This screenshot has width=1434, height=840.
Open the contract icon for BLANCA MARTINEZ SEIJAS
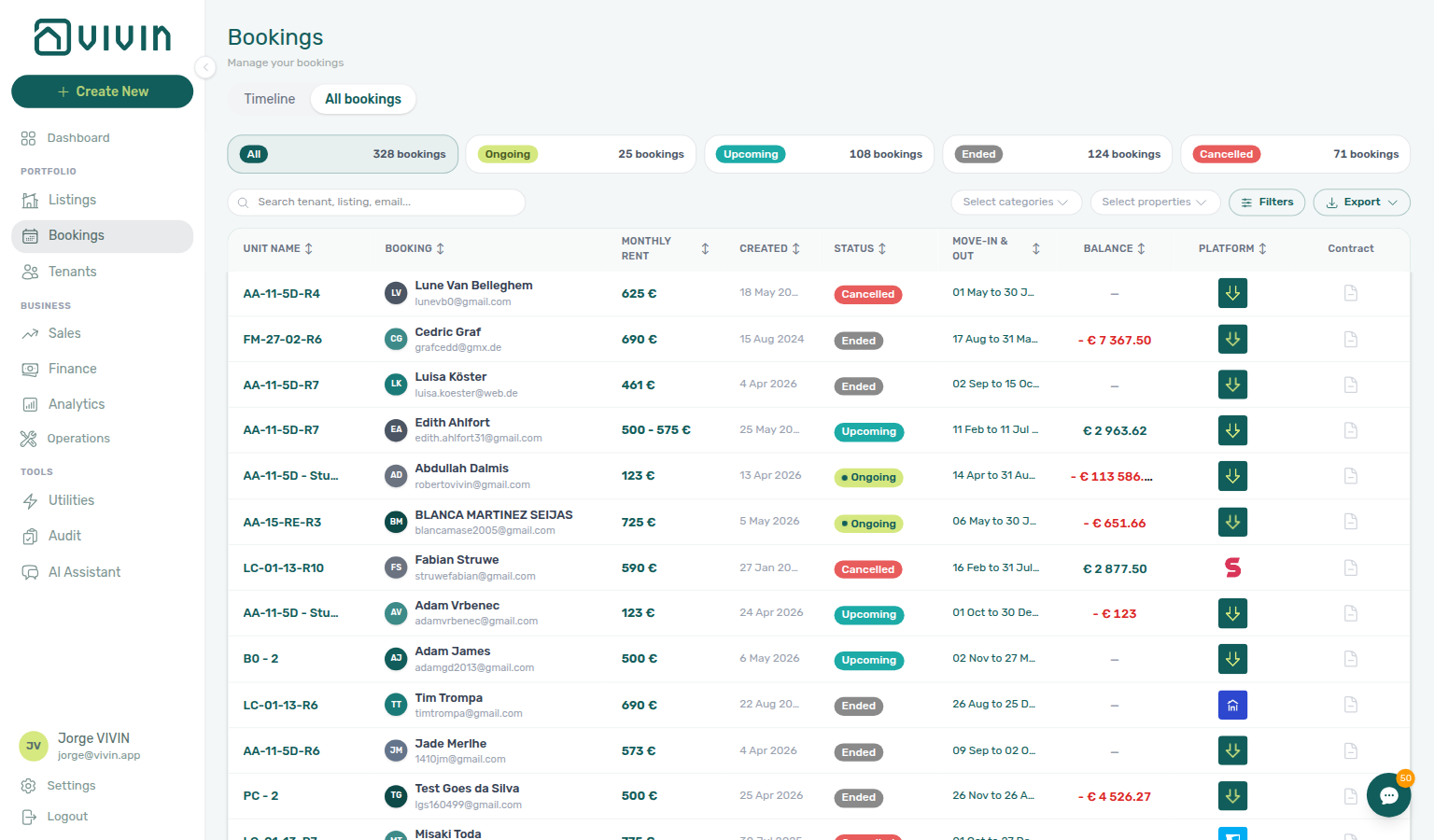coord(1350,522)
